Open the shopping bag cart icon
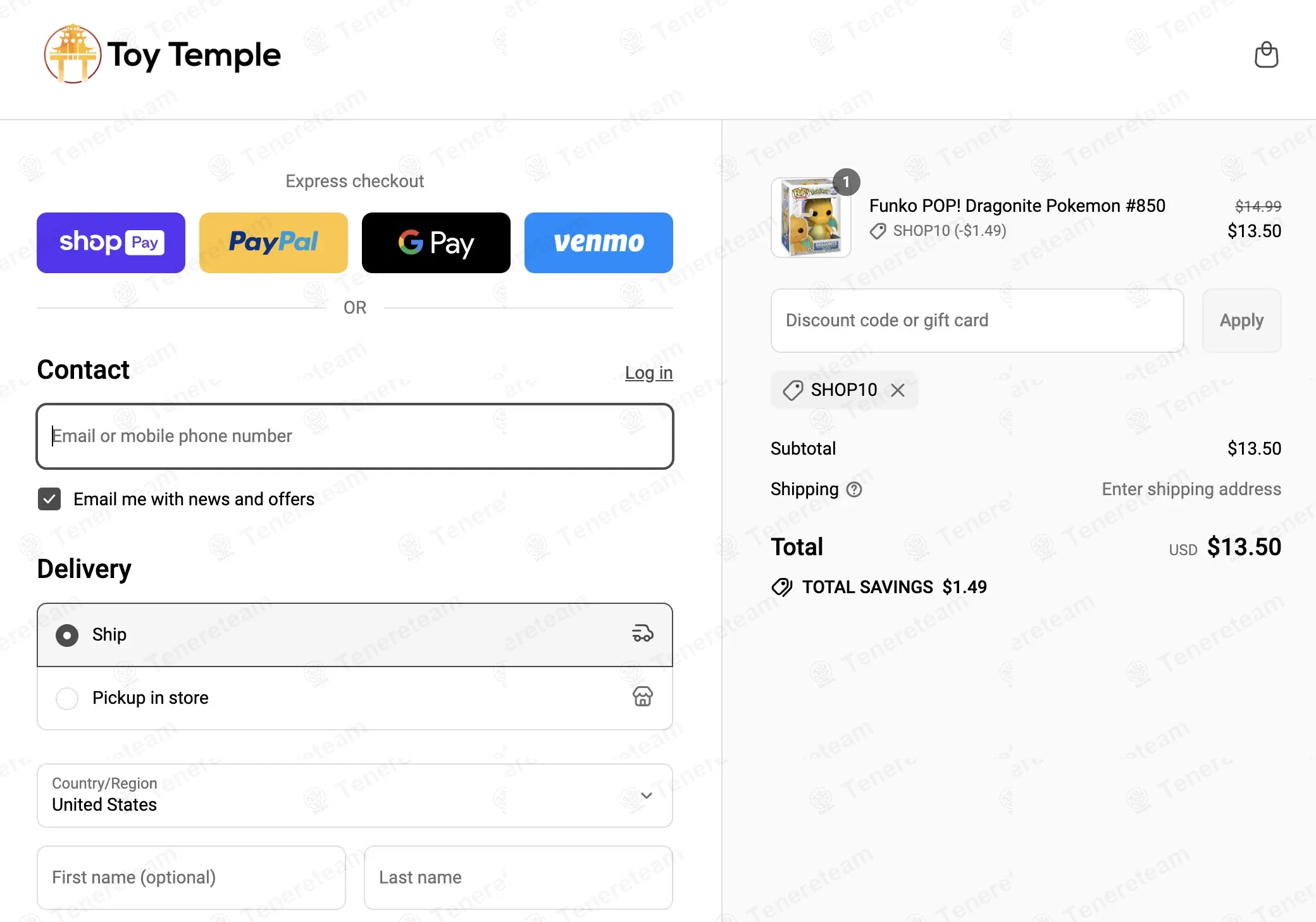The image size is (1316, 922). [1266, 55]
